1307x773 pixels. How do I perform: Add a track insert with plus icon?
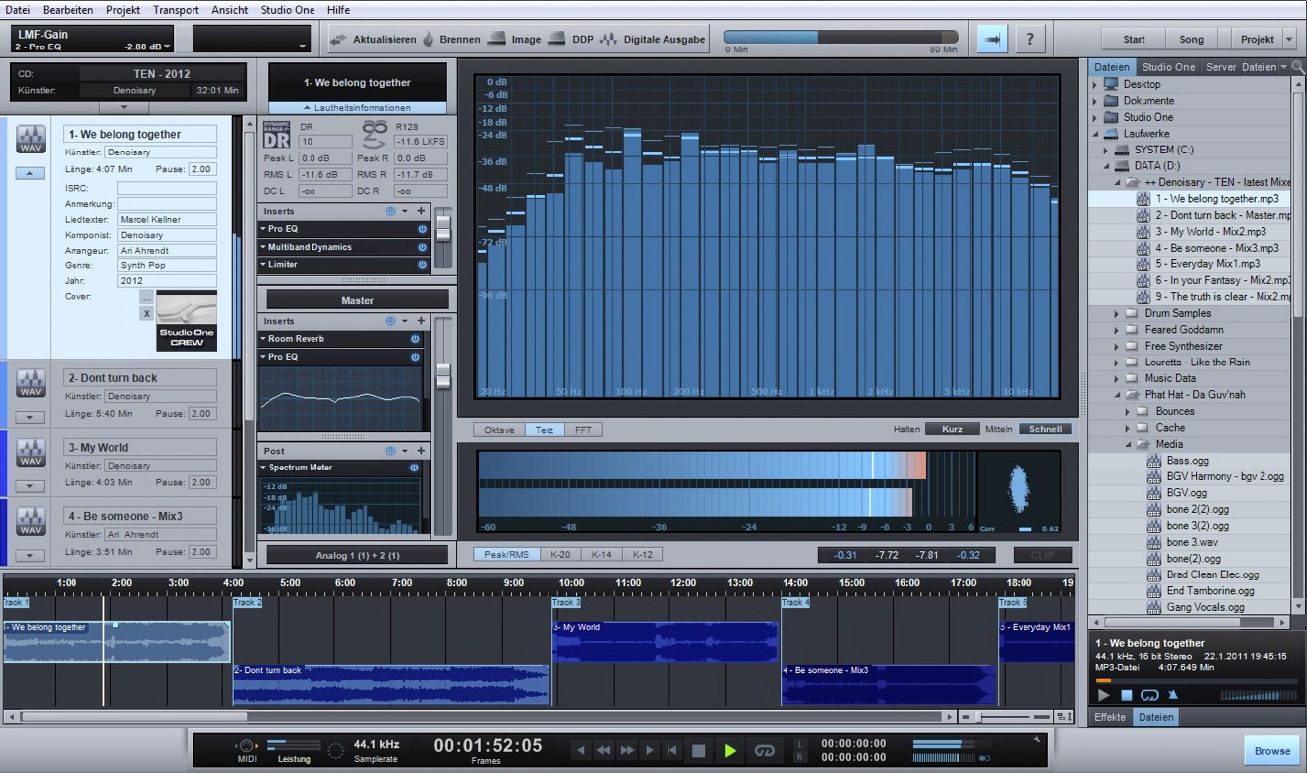pos(422,211)
